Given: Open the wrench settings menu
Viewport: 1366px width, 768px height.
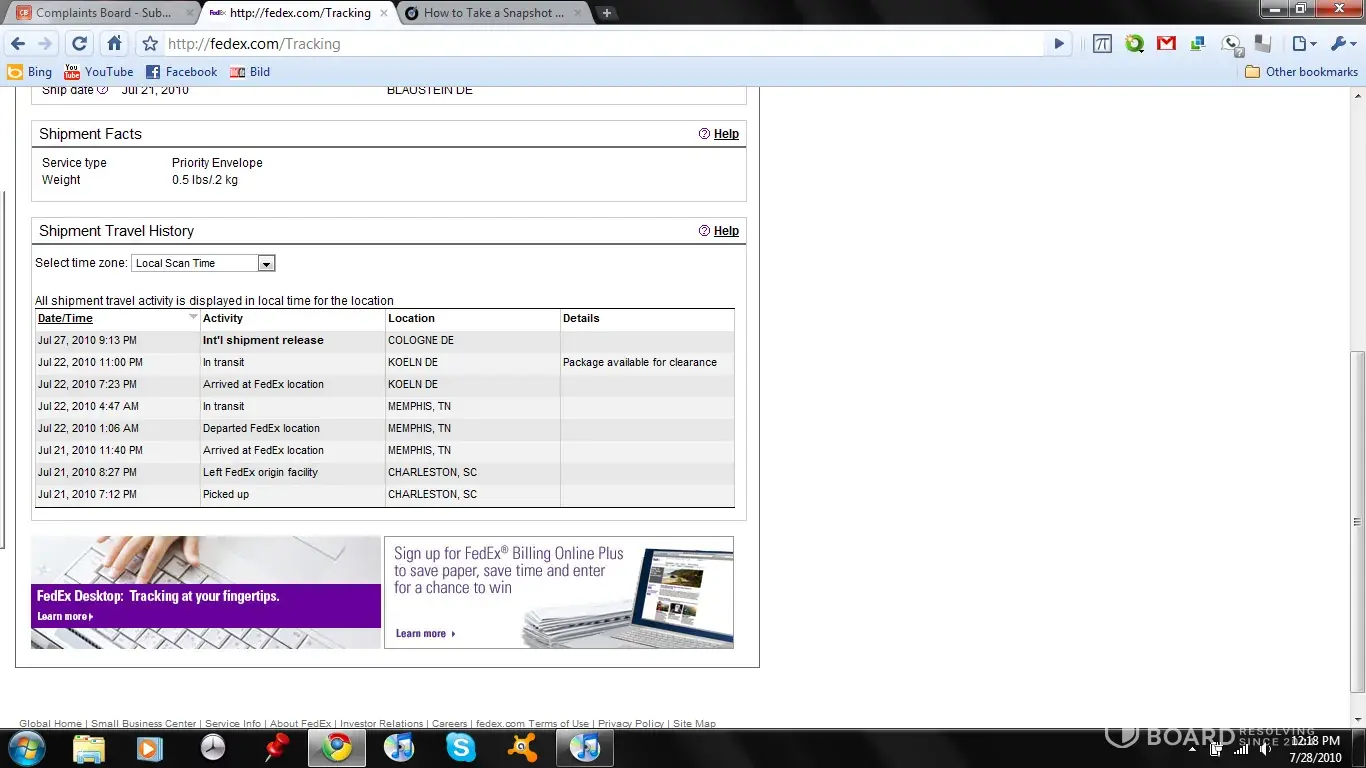Looking at the screenshot, I should pyautogui.click(x=1339, y=44).
